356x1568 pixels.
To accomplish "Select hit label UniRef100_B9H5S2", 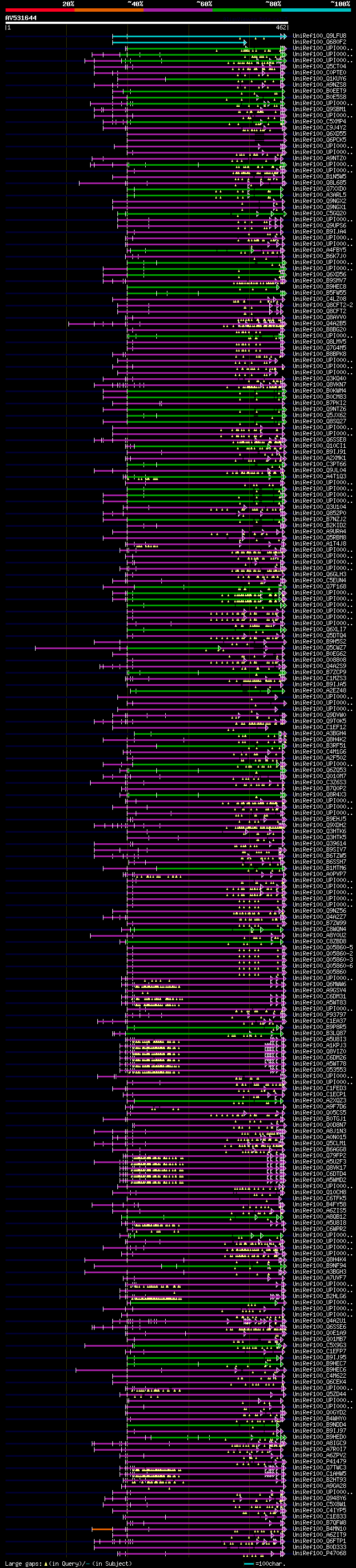I will [319, 641].
